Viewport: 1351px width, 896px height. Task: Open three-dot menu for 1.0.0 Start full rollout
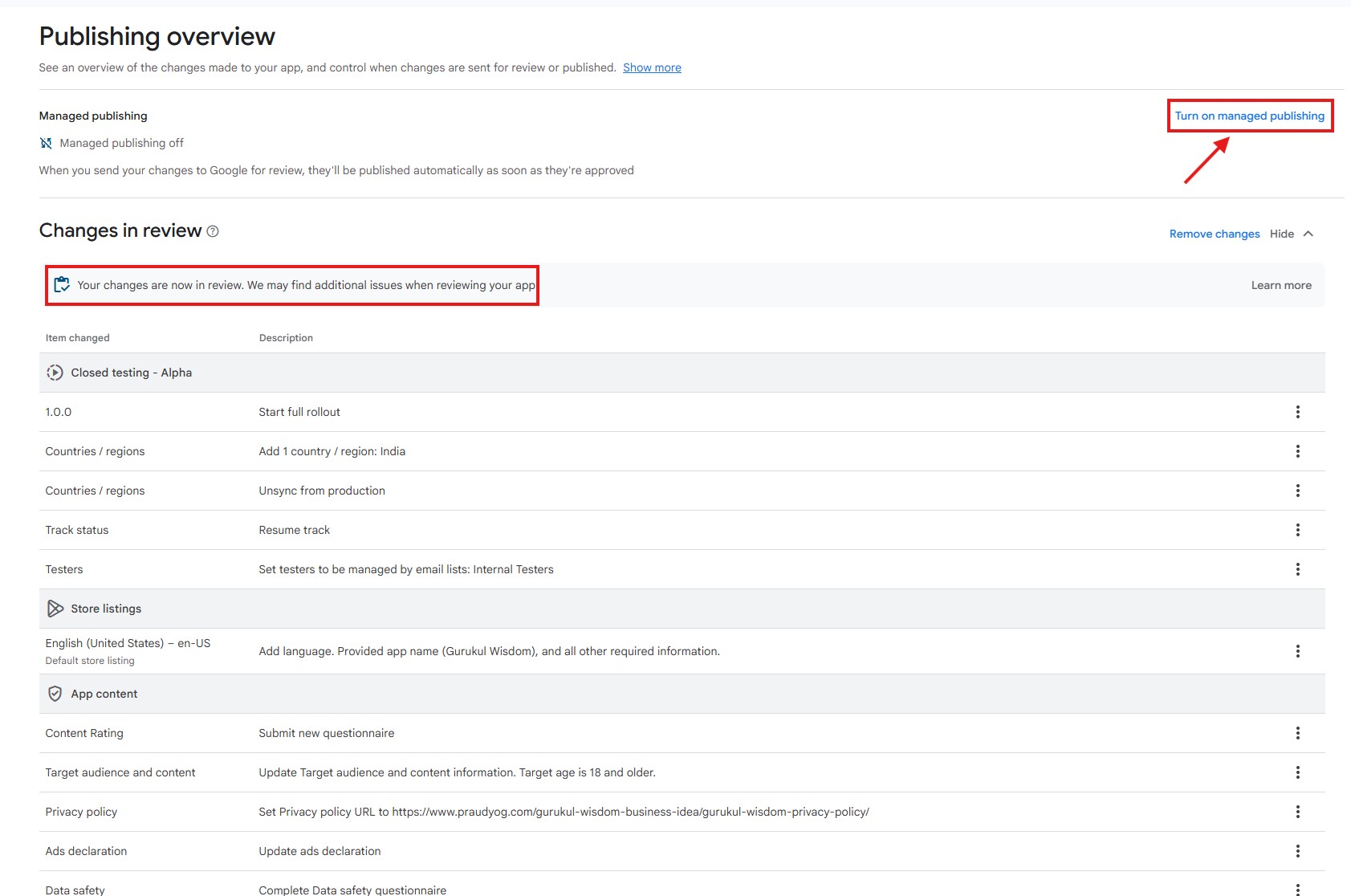point(1297,412)
